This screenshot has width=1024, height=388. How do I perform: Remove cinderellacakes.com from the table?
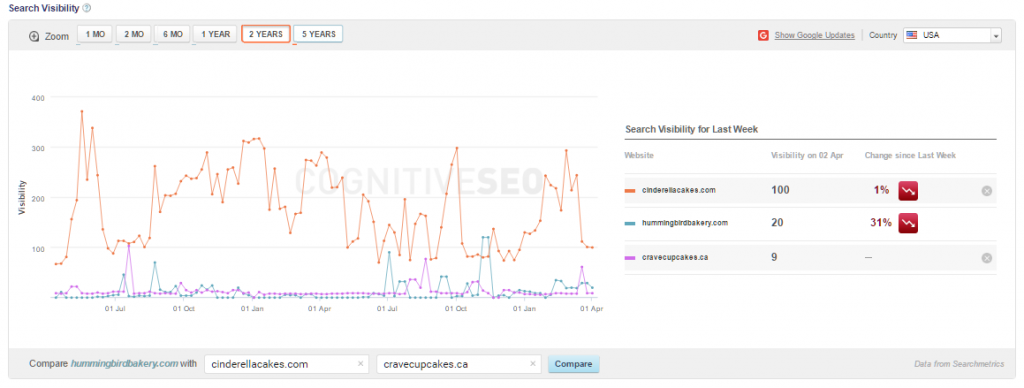tap(987, 191)
